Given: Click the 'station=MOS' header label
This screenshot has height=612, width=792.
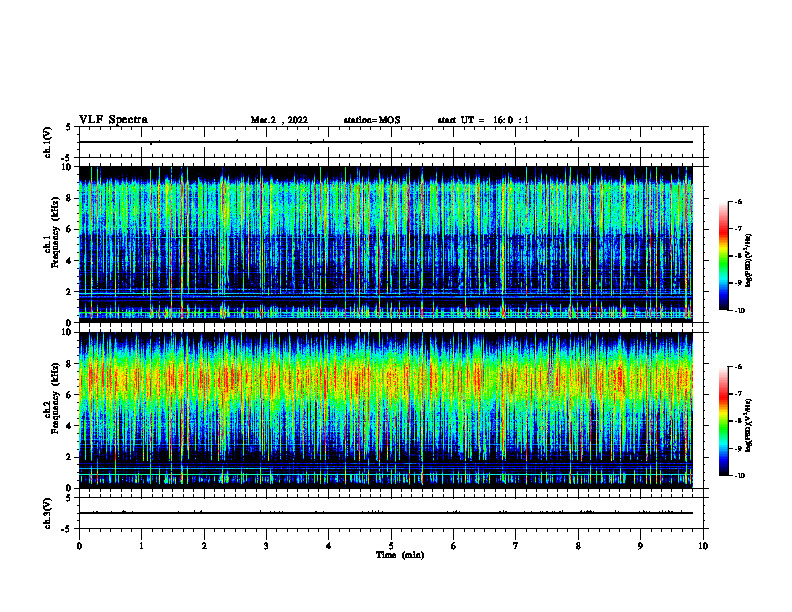Looking at the screenshot, I should click(372, 120).
